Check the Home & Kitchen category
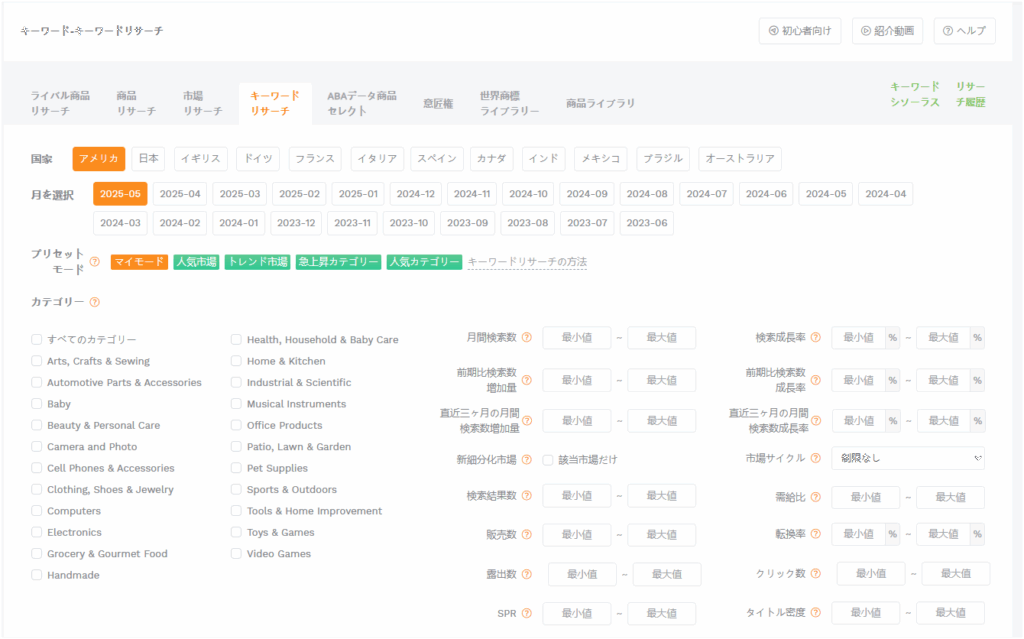The width and height of the screenshot is (1024, 639). pos(236,361)
